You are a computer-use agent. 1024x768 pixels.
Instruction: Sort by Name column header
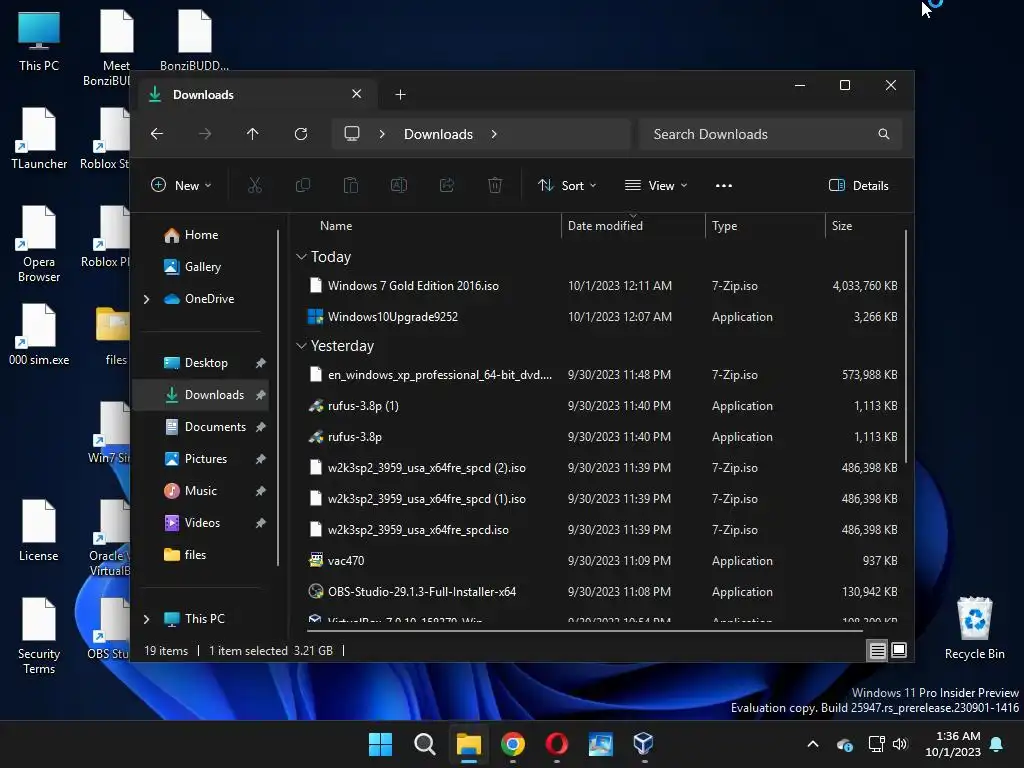pyautogui.click(x=336, y=226)
